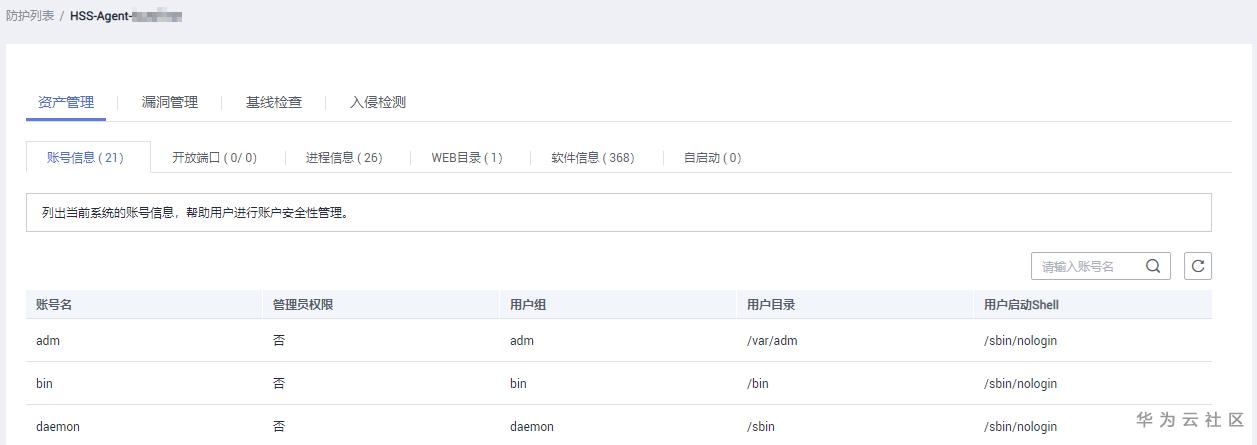Click the 防护列表 breadcrumb link
The height and width of the screenshot is (445, 1257).
30,16
